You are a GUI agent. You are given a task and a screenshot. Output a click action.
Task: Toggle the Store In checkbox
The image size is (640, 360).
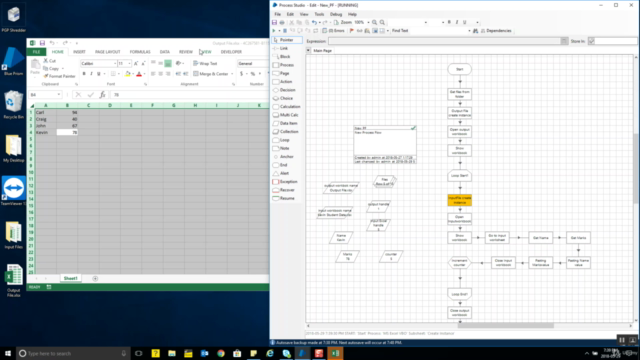[x=591, y=41]
